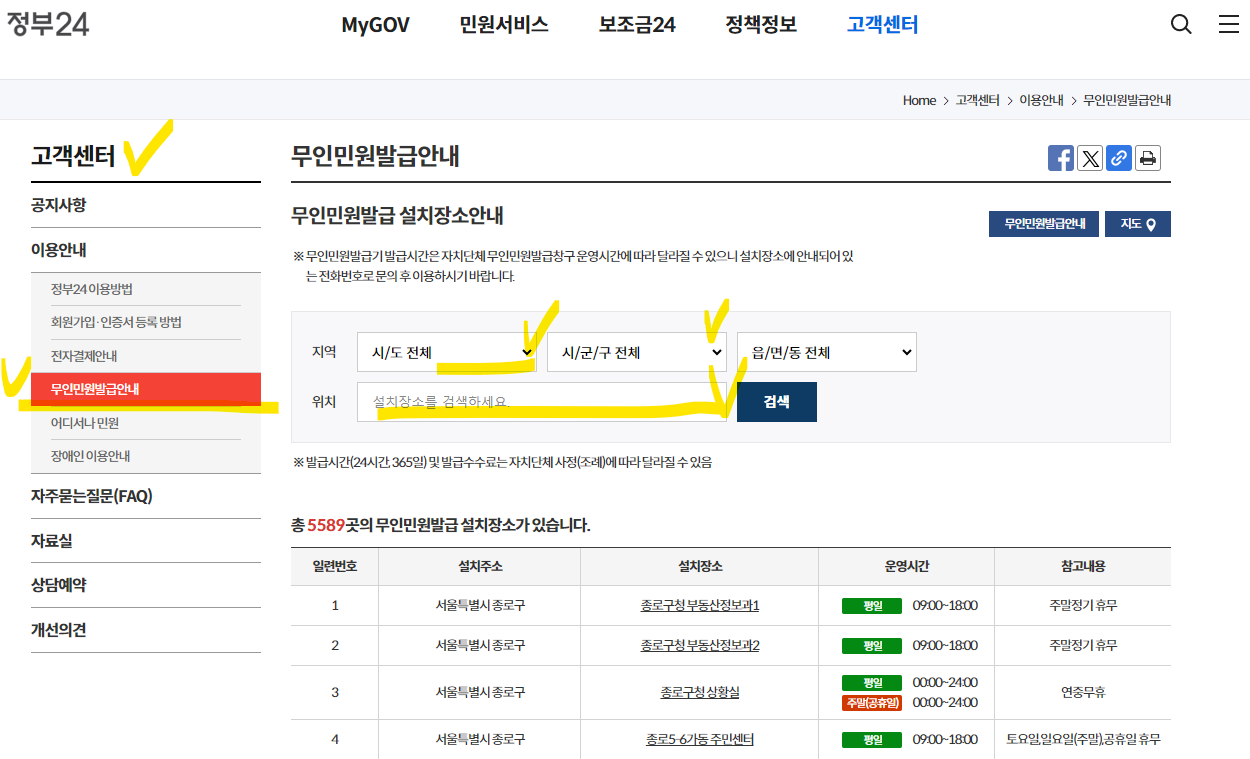The height and width of the screenshot is (759, 1250).
Task: Open the 시/군/구 전체 dropdown
Action: pyautogui.click(x=636, y=351)
